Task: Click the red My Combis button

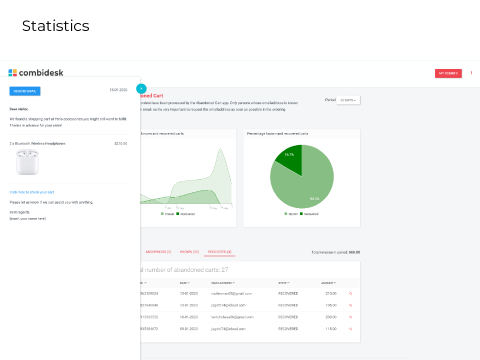Action: coord(448,73)
